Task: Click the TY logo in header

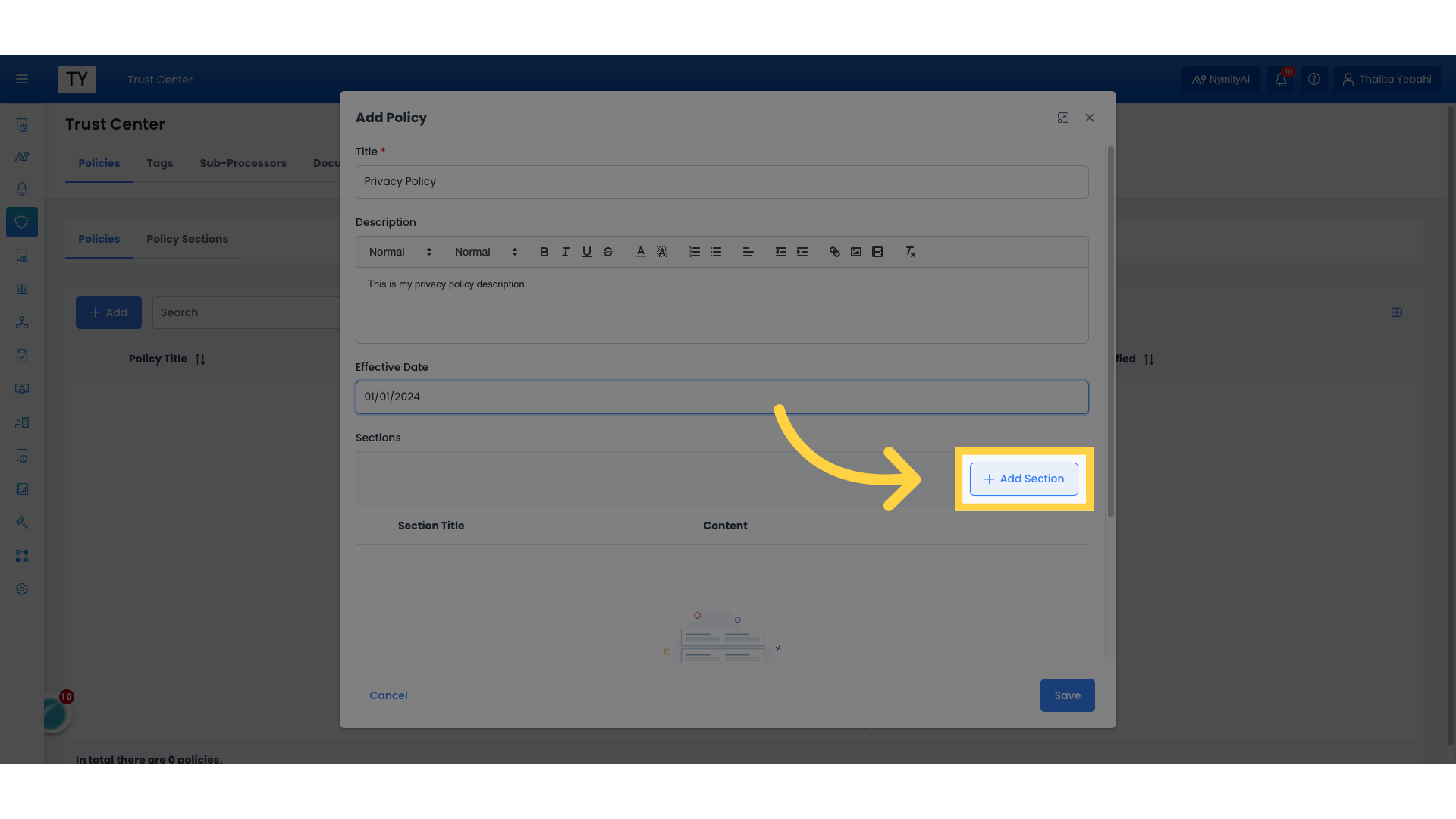Action: pyautogui.click(x=77, y=79)
